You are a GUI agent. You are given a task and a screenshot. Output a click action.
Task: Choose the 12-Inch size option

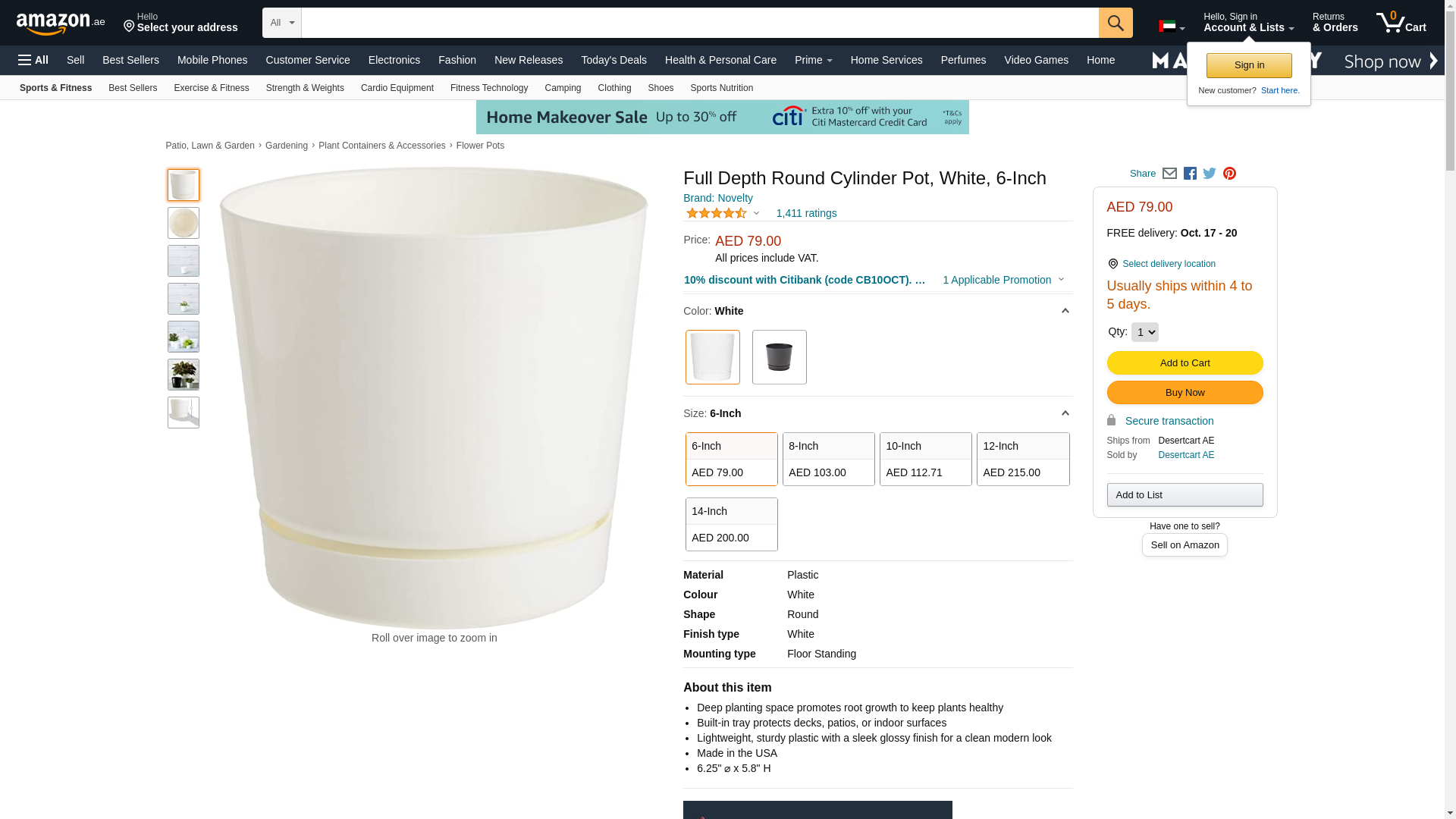tap(1022, 459)
